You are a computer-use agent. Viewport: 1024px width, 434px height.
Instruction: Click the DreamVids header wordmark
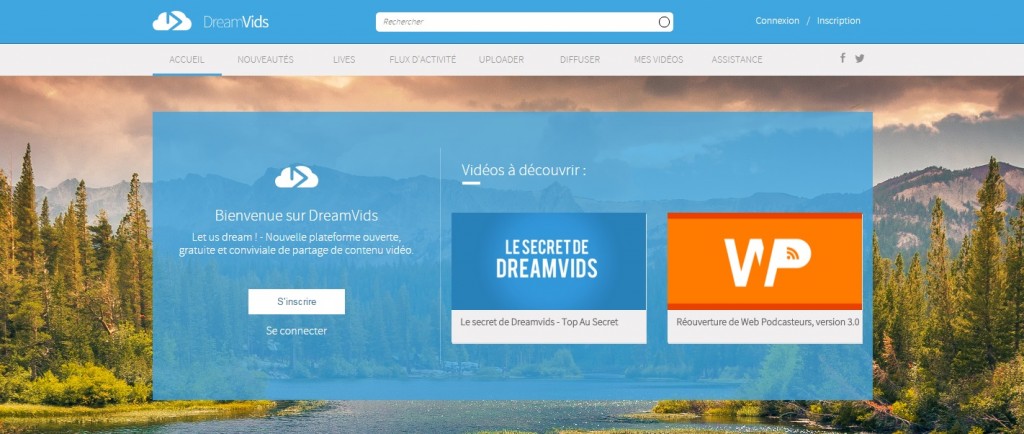[x=236, y=22]
